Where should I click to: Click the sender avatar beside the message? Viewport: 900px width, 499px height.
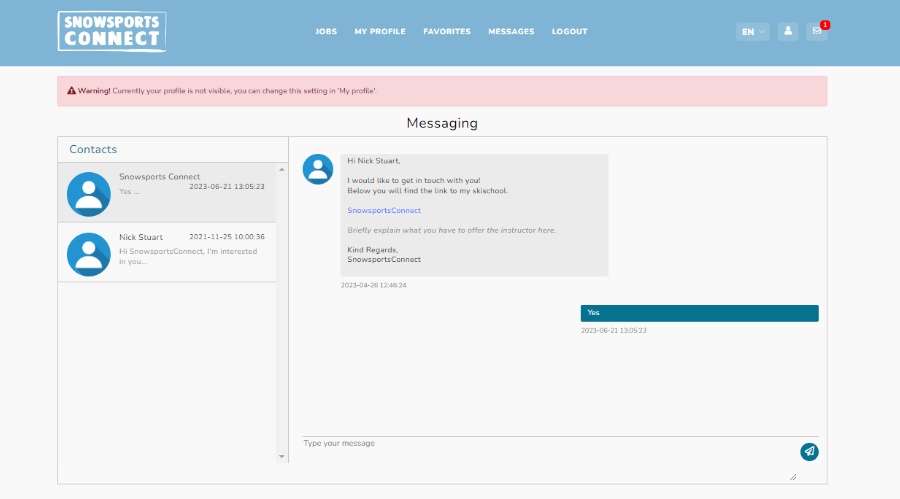pyautogui.click(x=318, y=169)
